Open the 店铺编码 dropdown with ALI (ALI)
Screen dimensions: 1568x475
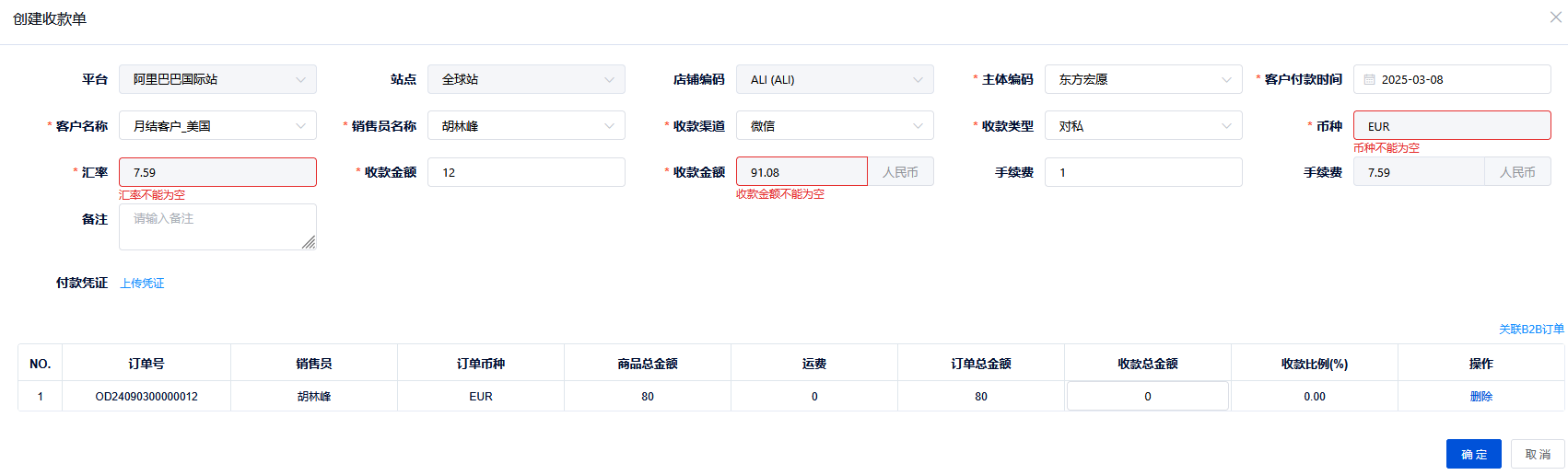[835, 80]
